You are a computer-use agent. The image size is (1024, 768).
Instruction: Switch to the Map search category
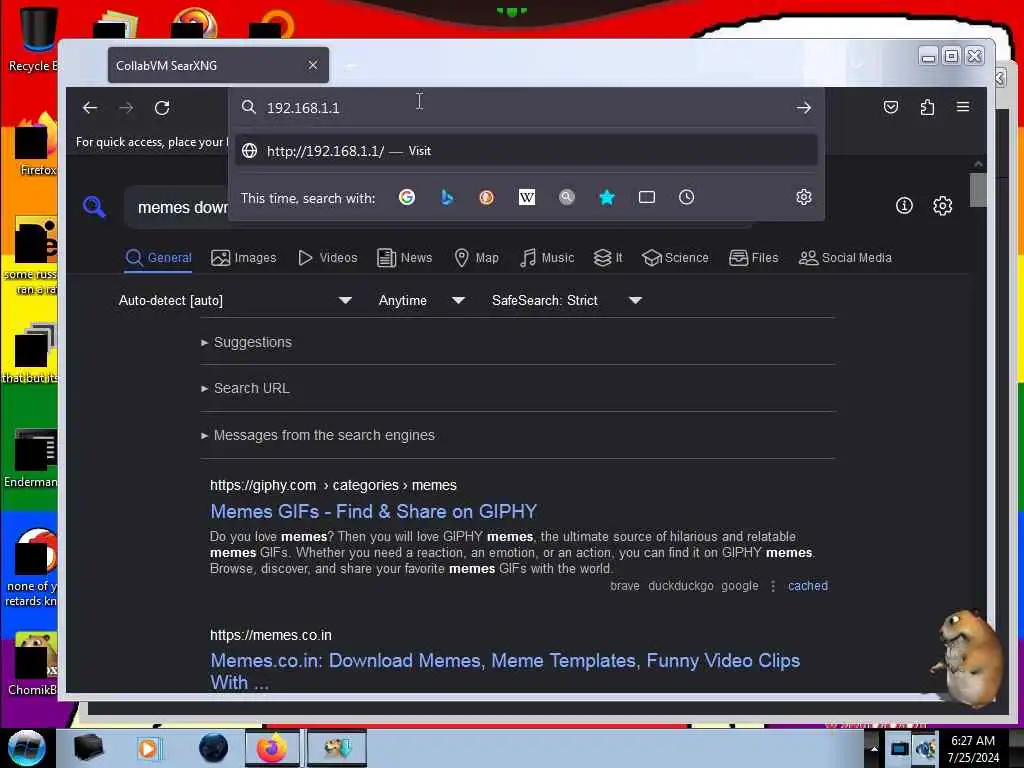(477, 258)
